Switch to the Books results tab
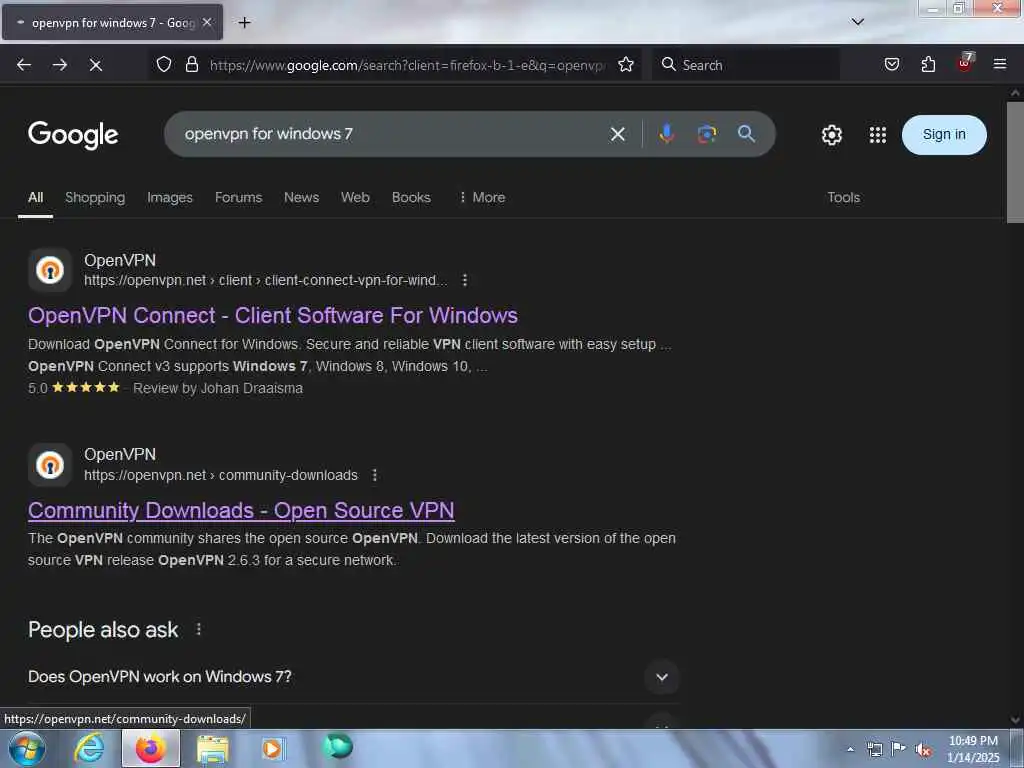 411,197
